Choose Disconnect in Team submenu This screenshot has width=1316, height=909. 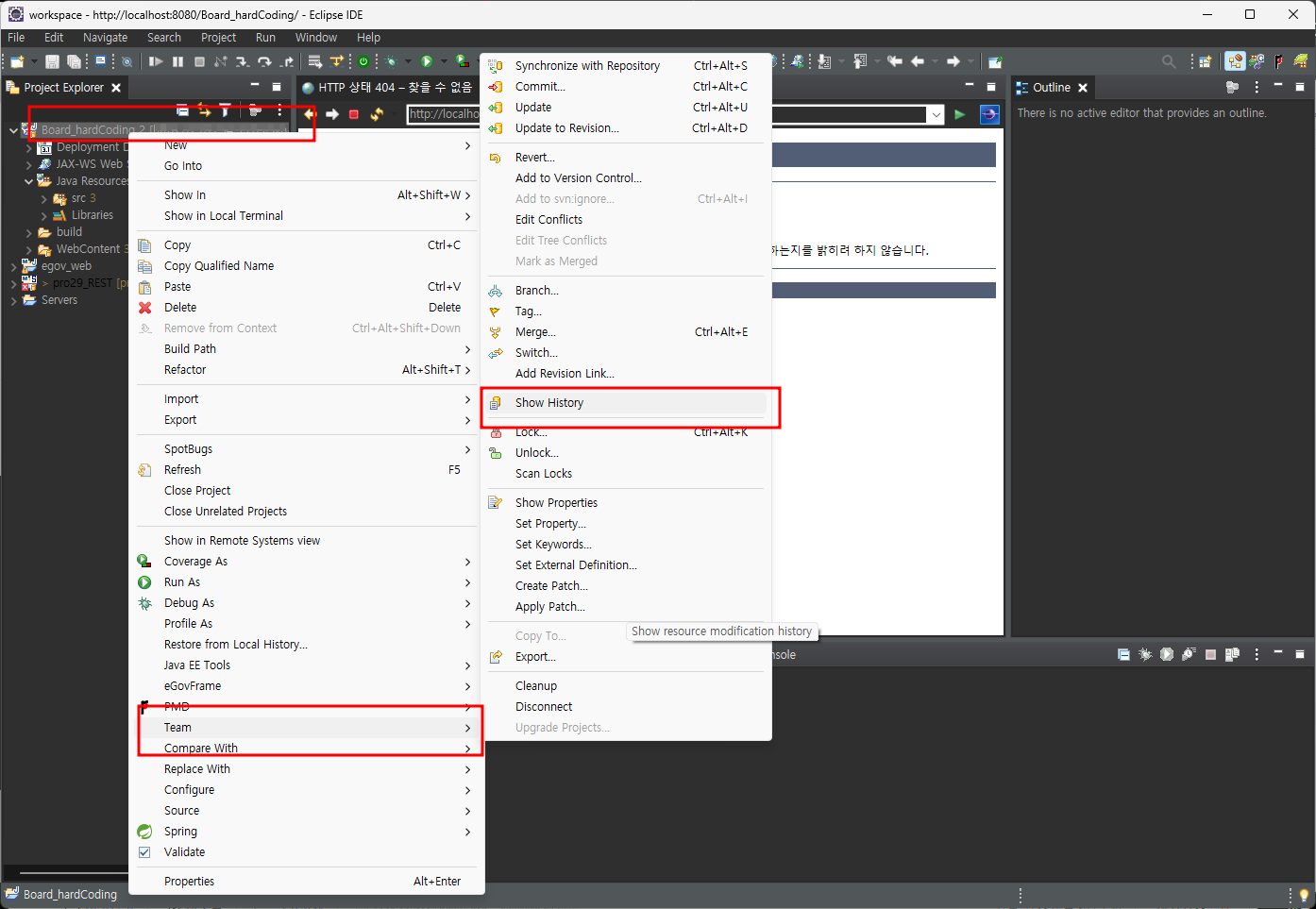point(626,707)
